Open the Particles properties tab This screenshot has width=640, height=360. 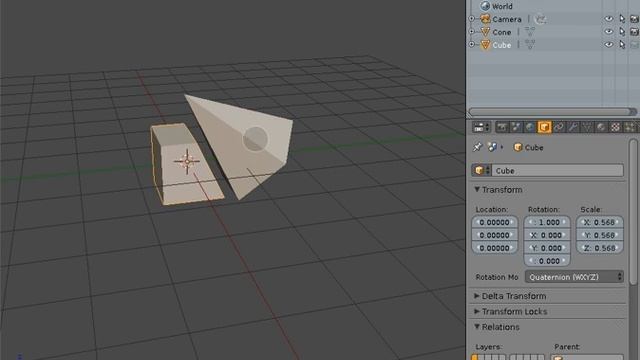pos(630,127)
